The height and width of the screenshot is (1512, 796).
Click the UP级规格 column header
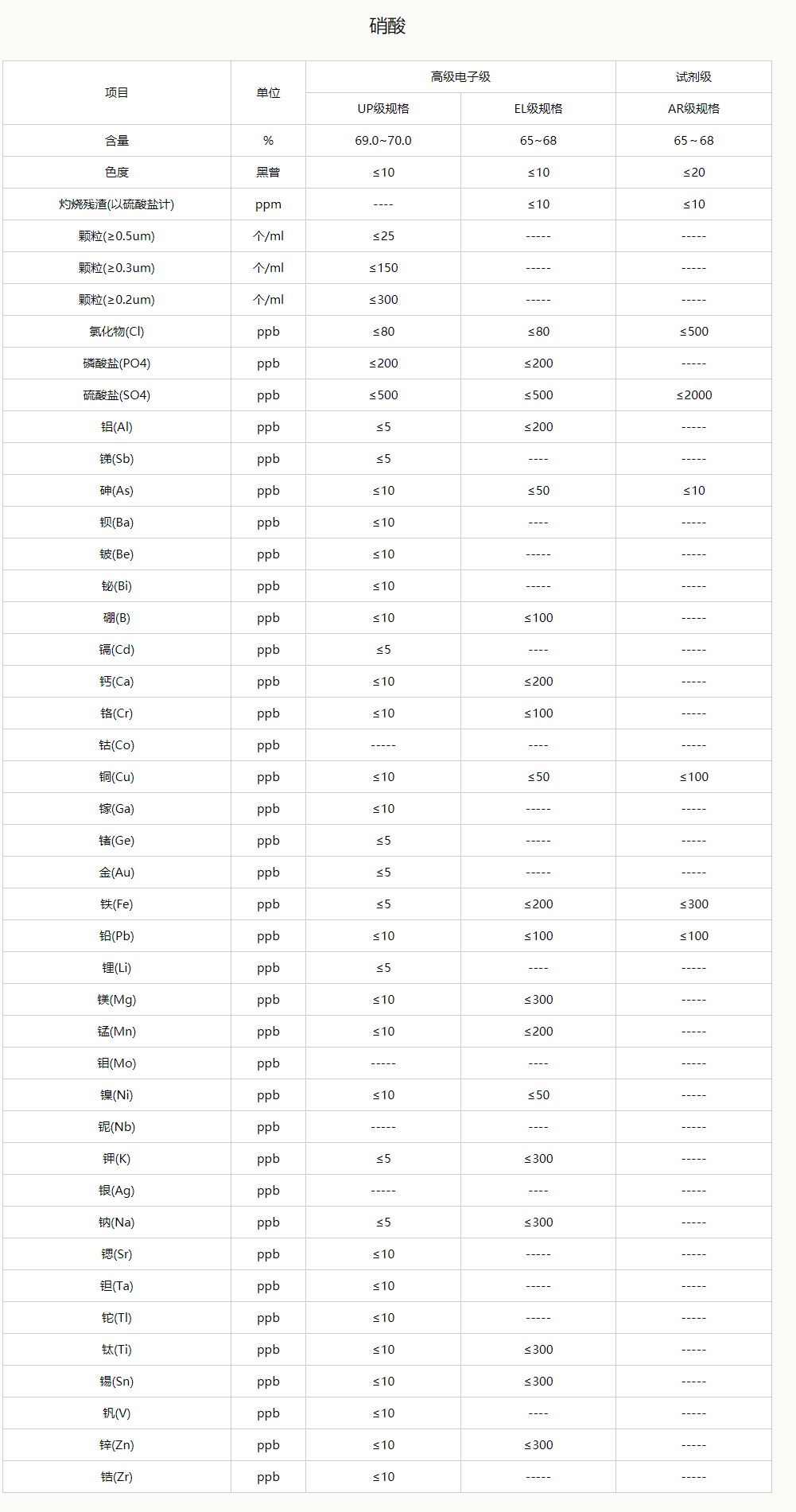pos(383,109)
